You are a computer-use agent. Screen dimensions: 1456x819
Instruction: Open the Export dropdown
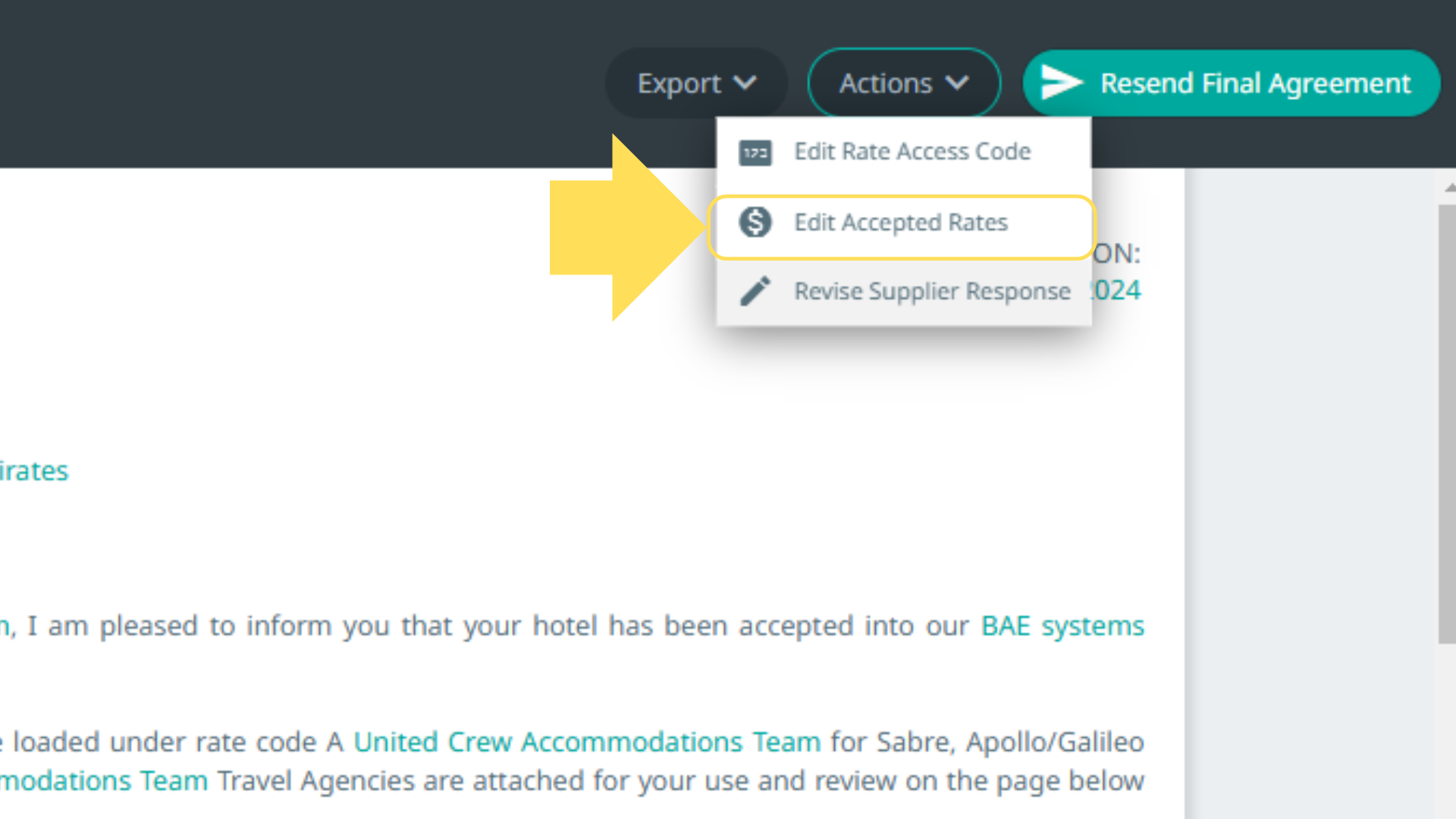point(695,83)
